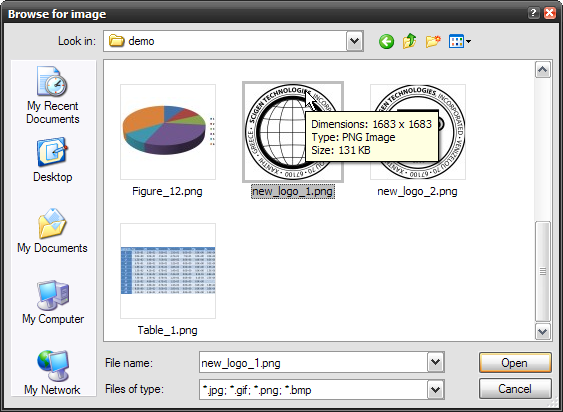
Task: Click the Help question mark button
Action: pyautogui.click(x=533, y=13)
